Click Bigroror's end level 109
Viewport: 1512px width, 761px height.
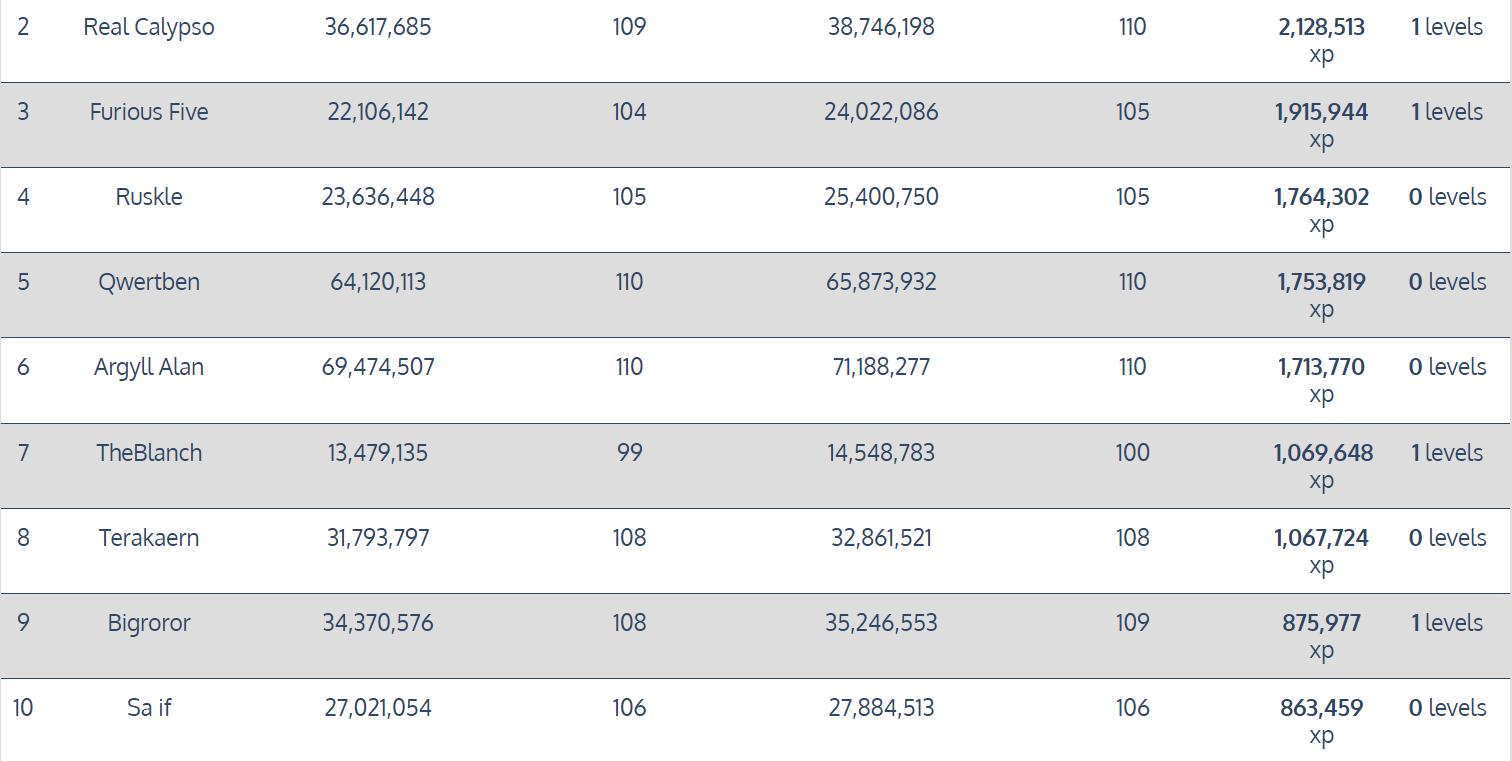click(1132, 623)
